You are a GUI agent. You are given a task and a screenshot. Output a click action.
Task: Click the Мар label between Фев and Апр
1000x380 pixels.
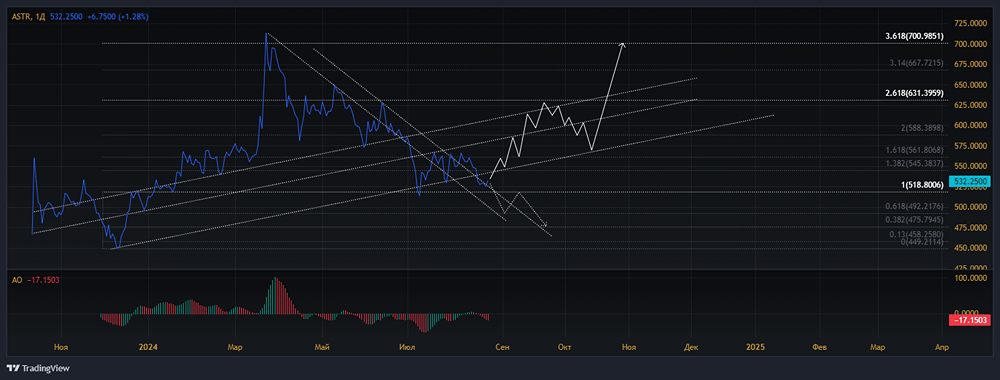tap(878, 347)
